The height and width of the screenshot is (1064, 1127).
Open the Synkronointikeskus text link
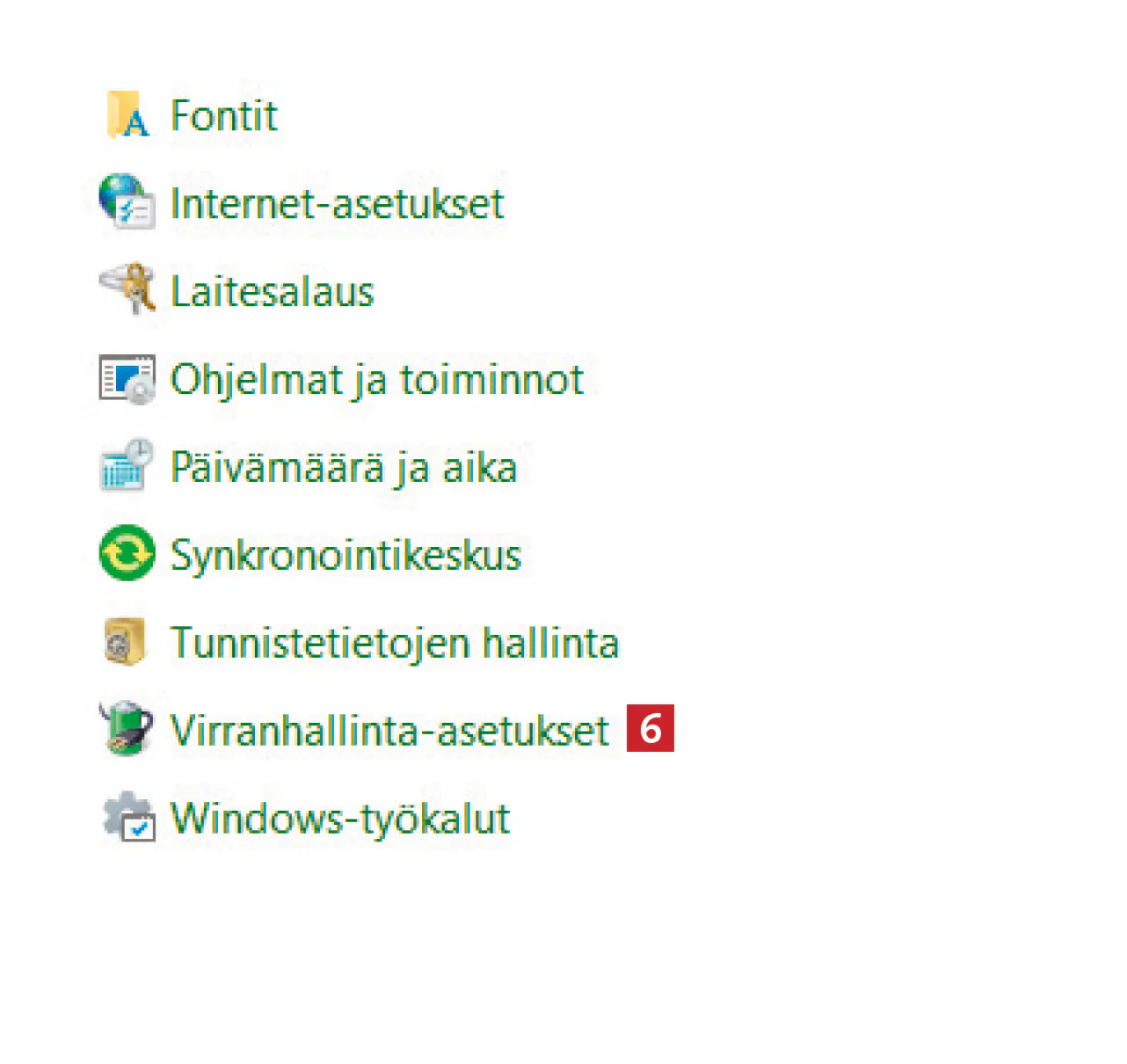coord(345,555)
